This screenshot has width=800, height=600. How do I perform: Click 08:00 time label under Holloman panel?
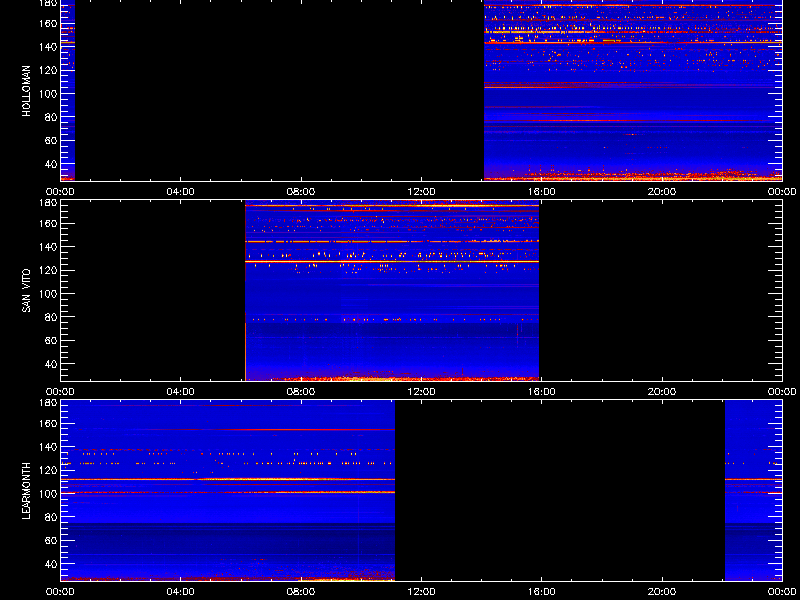(301, 192)
